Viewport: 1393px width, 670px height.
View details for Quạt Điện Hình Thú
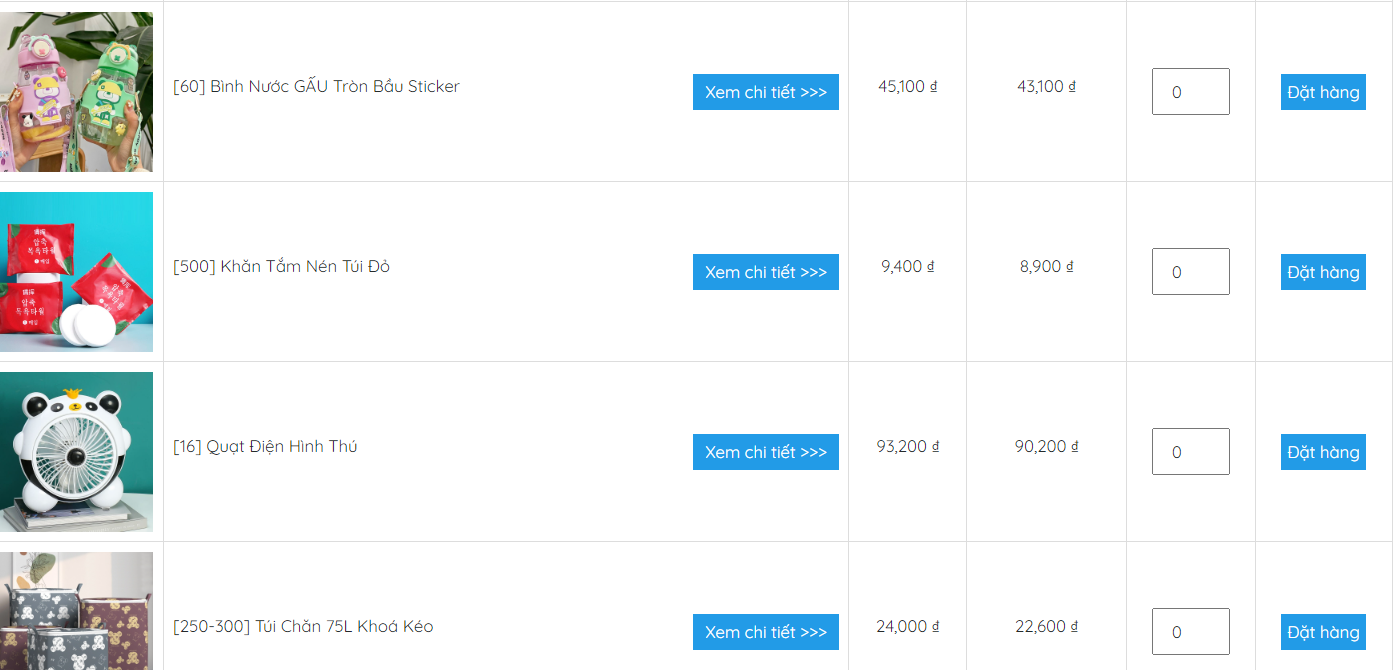click(x=766, y=452)
